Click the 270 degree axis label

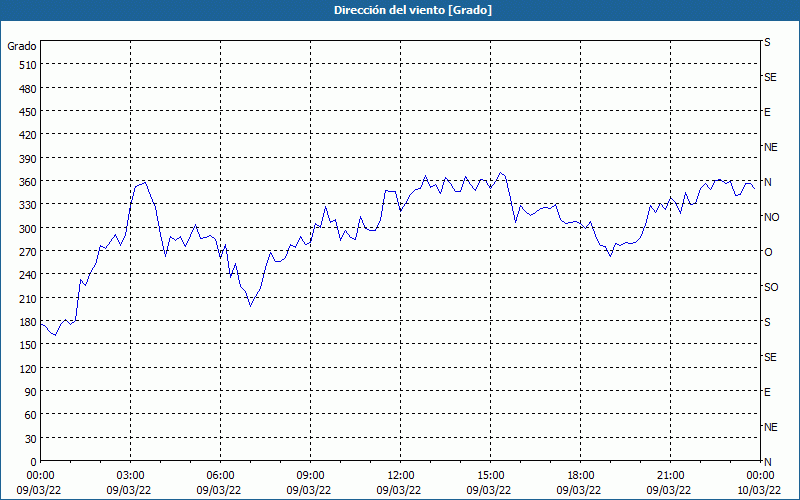click(28, 252)
